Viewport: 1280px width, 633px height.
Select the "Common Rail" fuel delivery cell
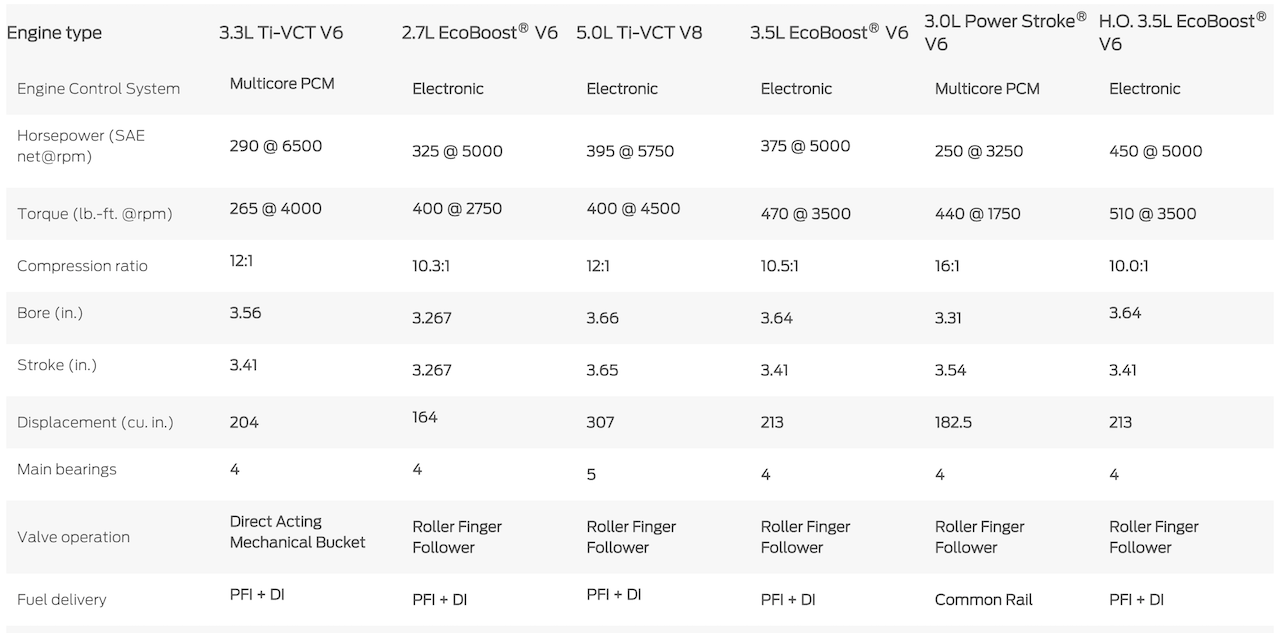click(x=983, y=600)
